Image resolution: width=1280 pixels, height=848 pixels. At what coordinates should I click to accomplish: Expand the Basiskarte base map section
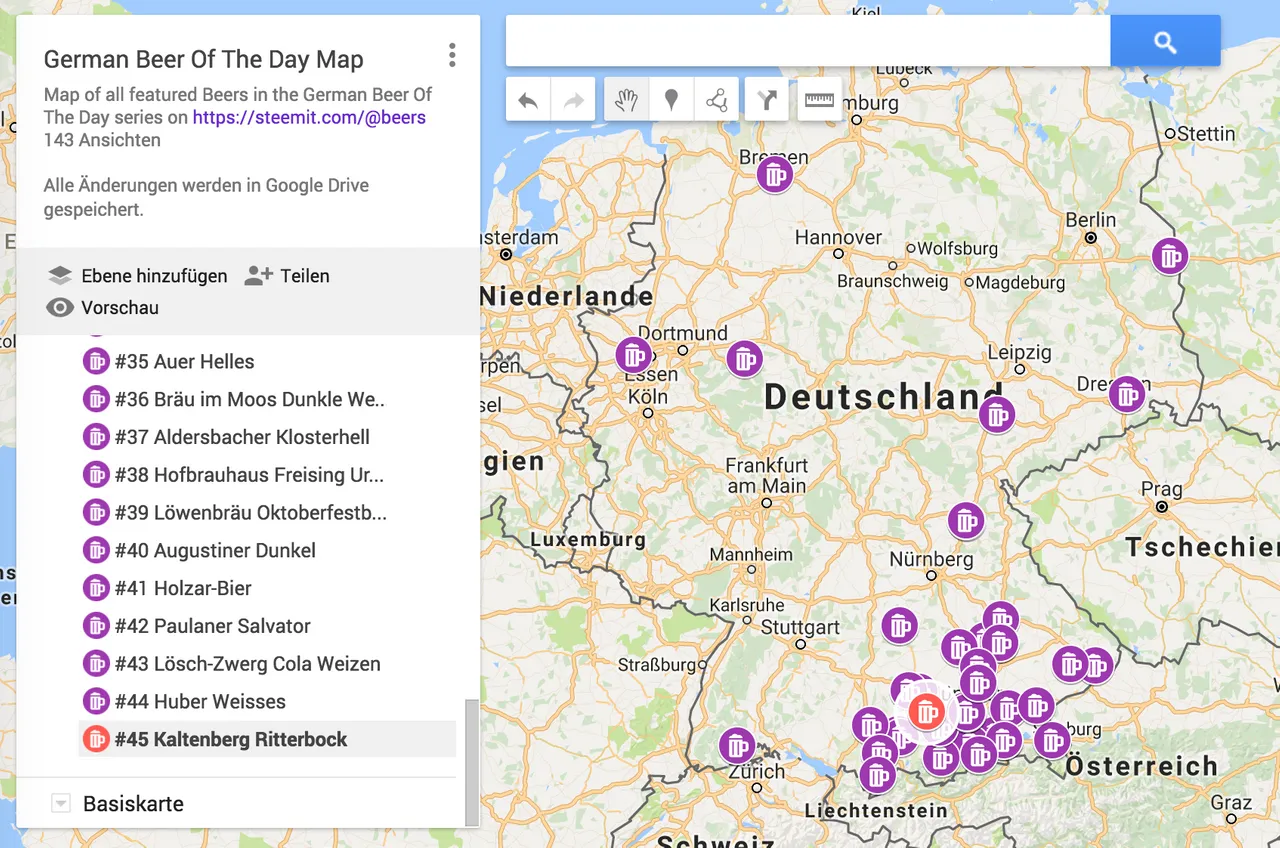point(61,804)
